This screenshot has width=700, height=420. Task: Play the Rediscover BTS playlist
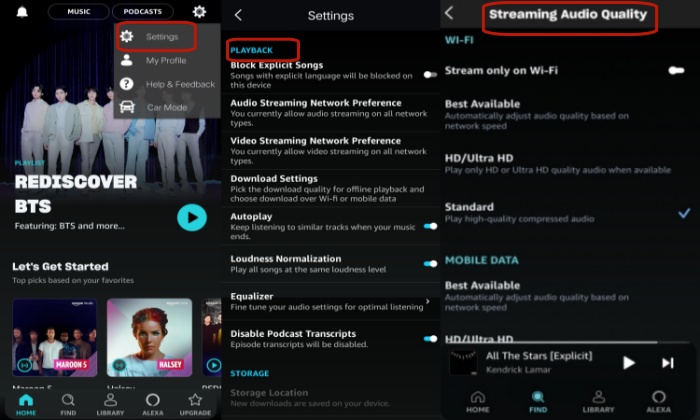click(x=192, y=218)
